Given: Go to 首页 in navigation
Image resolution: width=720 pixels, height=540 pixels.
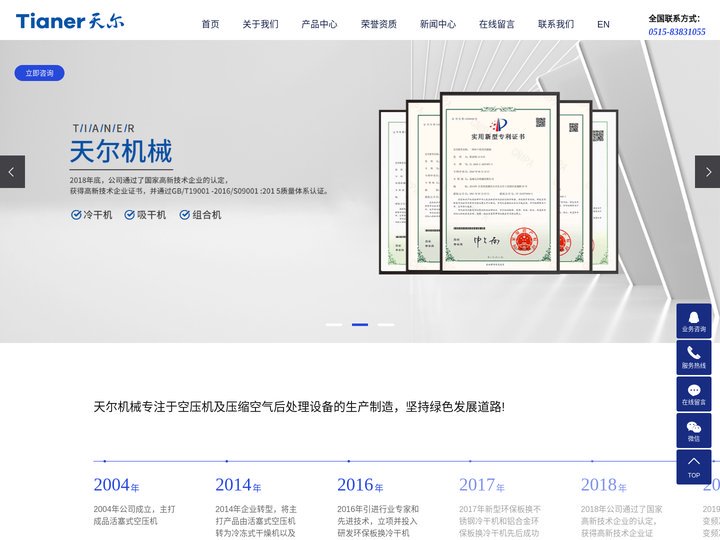Looking at the screenshot, I should point(210,24).
